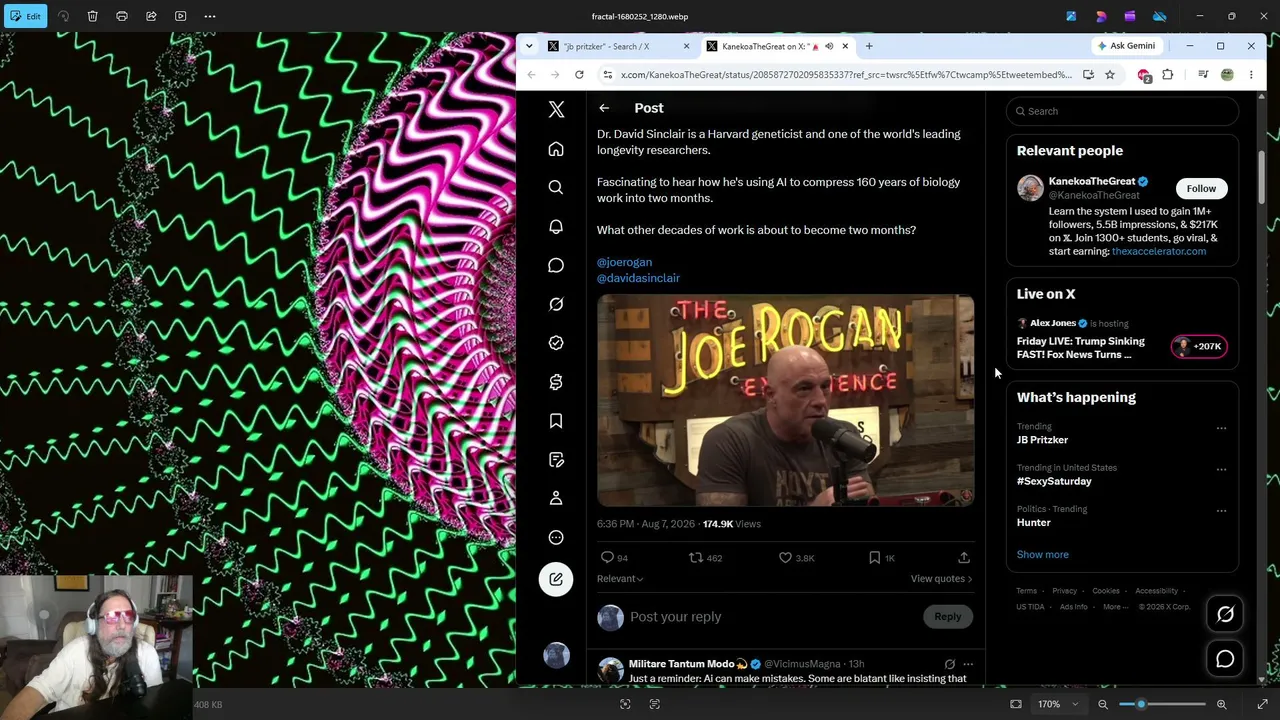Viewport: 1280px width, 720px height.
Task: Repost the KanekoaTheGreat post
Action: (696, 557)
